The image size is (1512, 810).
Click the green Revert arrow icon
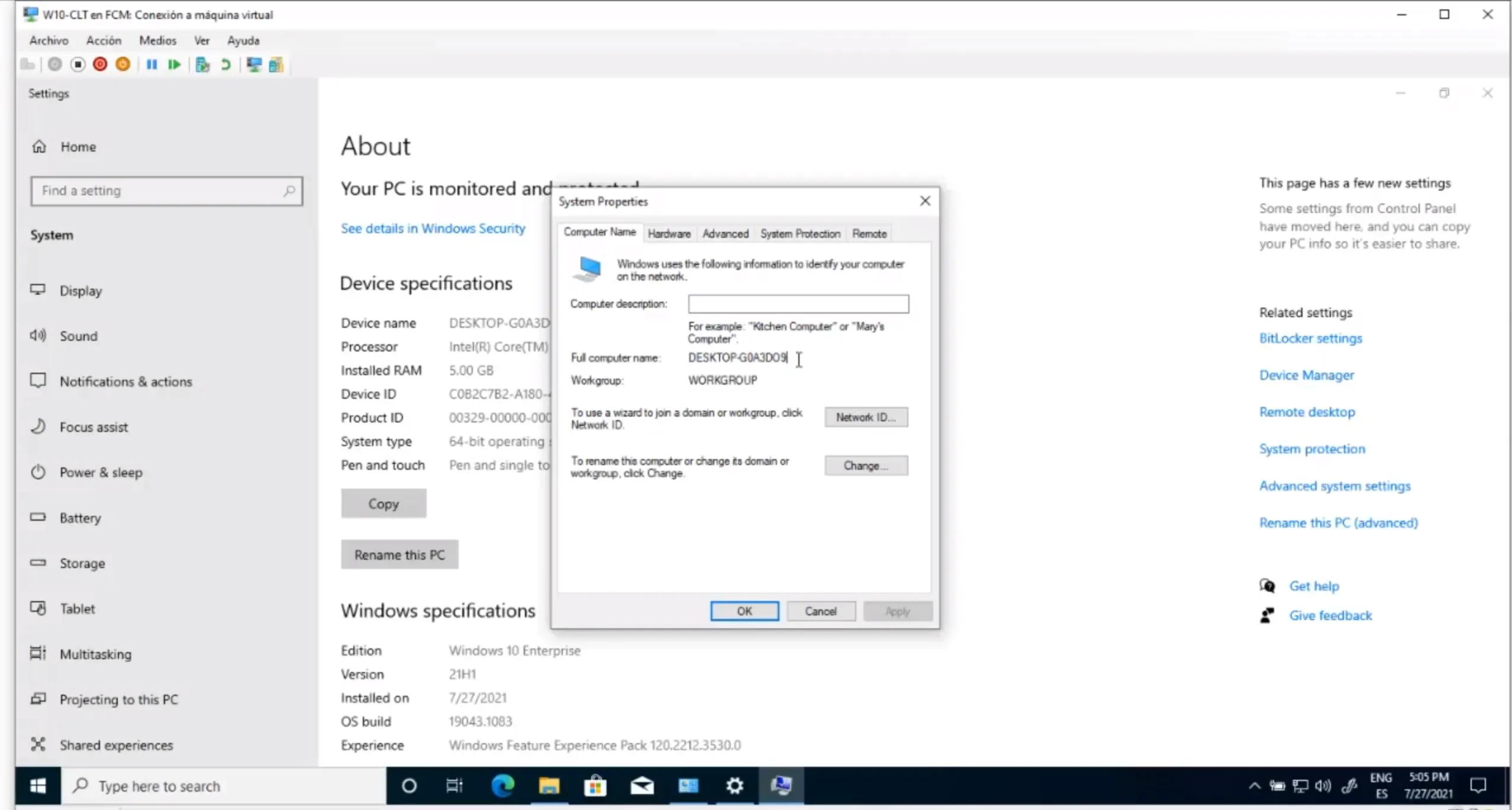[225, 64]
